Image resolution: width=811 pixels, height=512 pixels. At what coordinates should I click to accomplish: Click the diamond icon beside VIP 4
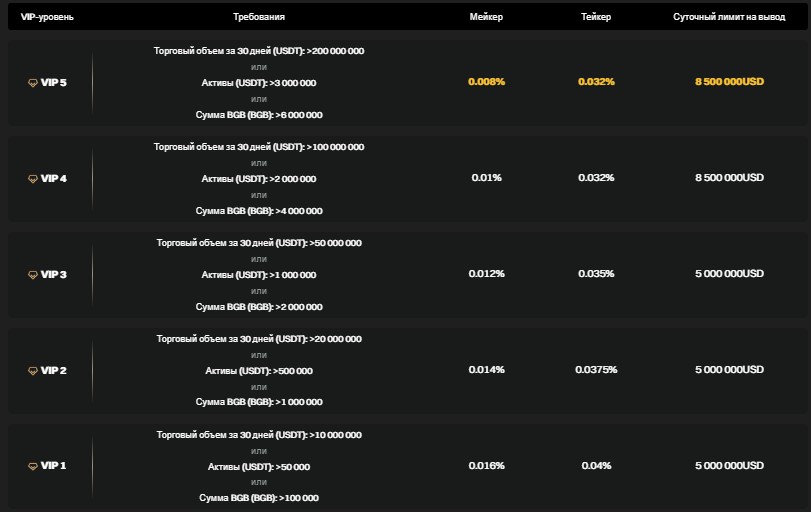coord(32,178)
